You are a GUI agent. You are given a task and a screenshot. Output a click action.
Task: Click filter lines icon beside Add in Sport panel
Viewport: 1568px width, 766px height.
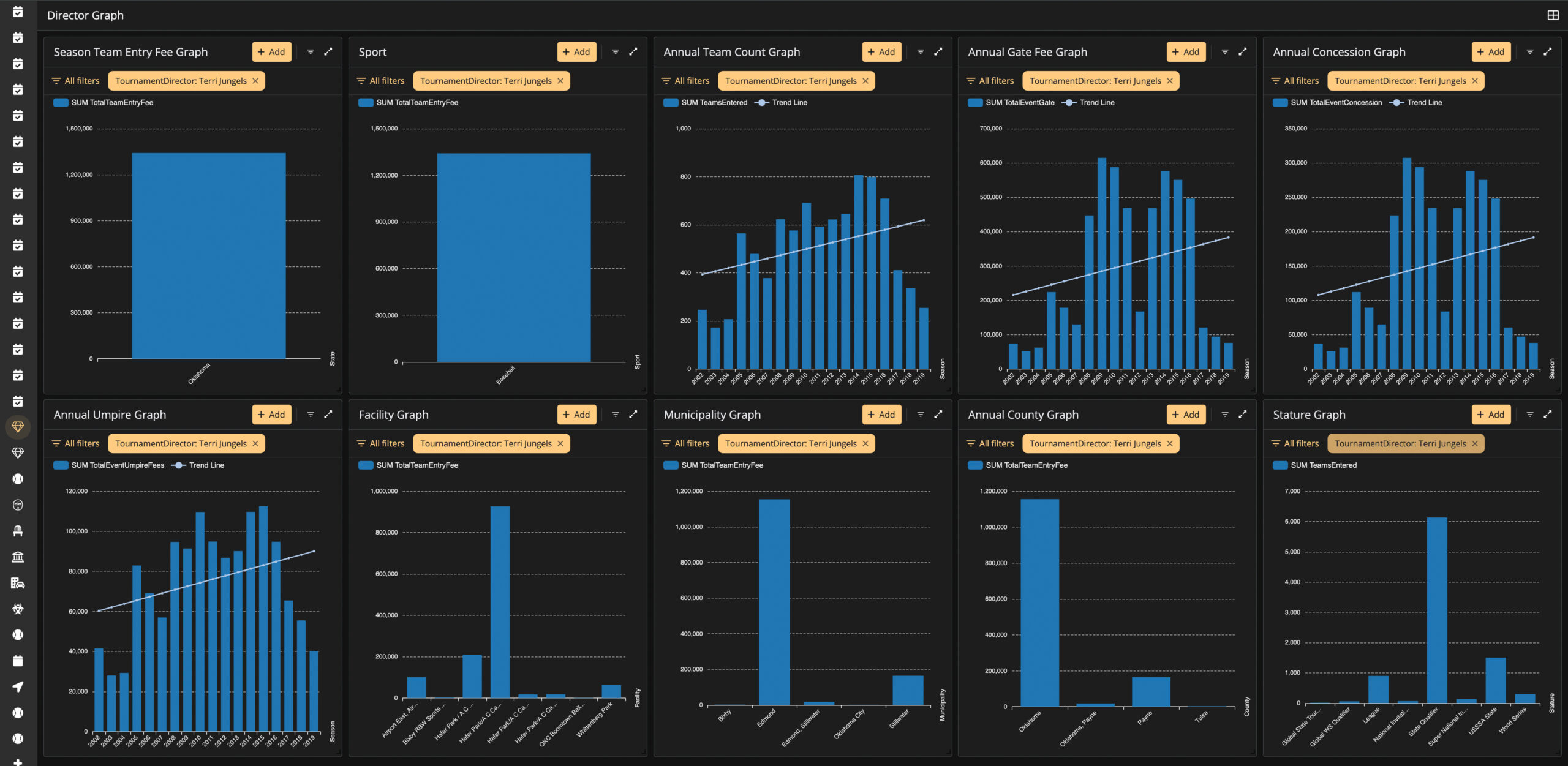(x=616, y=52)
